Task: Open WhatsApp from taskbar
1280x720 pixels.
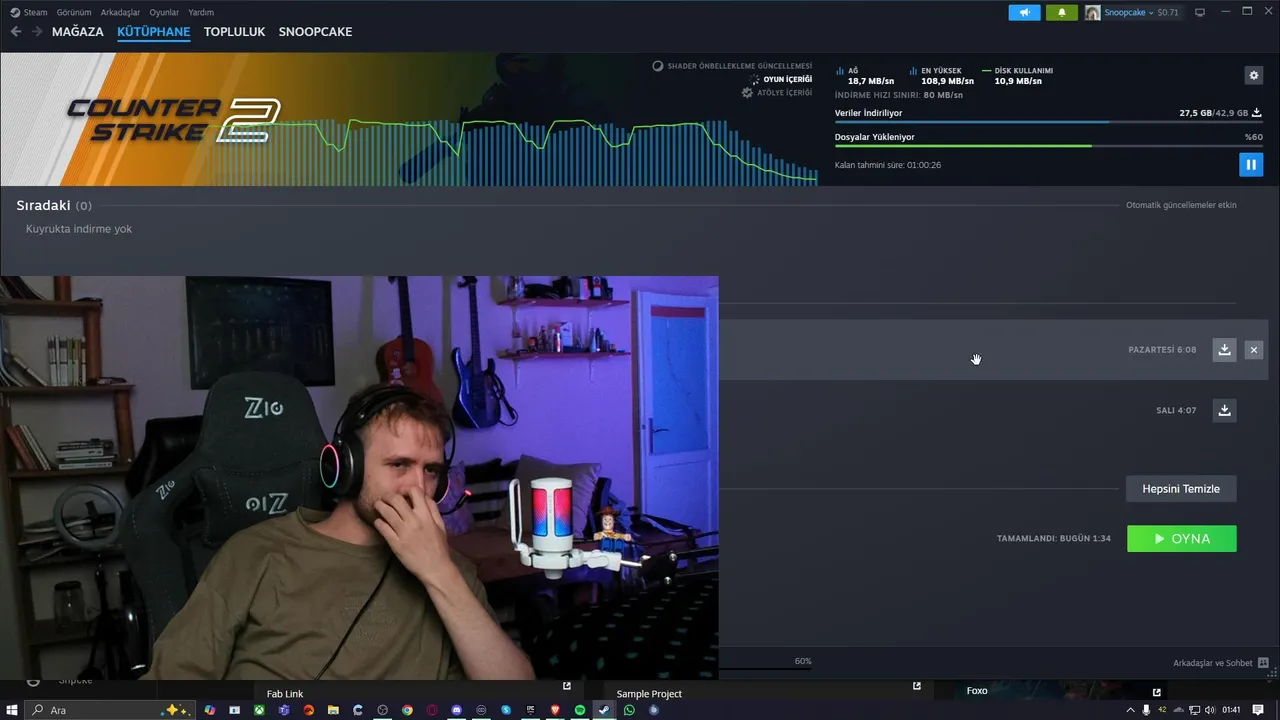Action: 629,710
